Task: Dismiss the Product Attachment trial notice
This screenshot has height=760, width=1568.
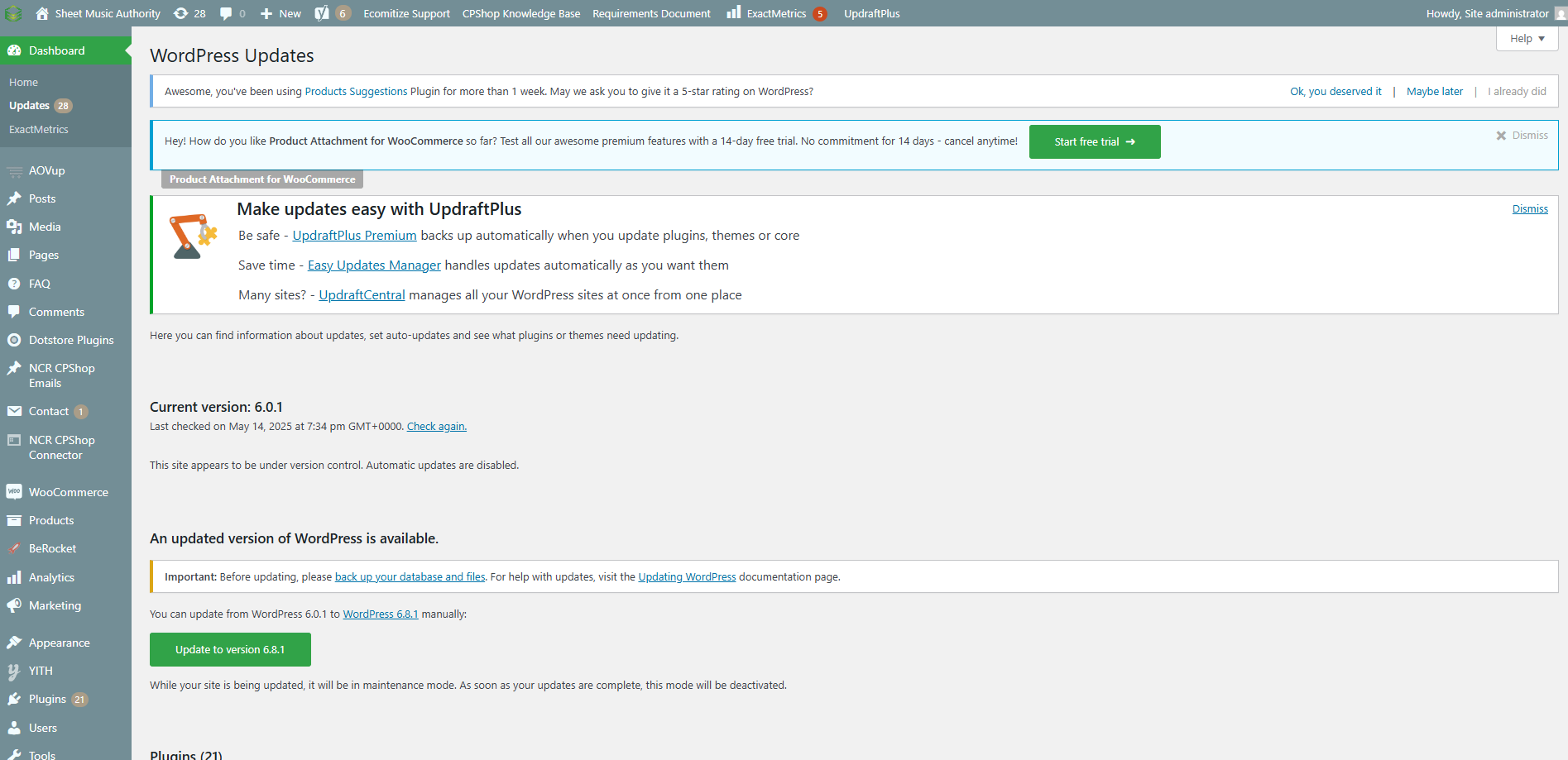Action: 1522,136
